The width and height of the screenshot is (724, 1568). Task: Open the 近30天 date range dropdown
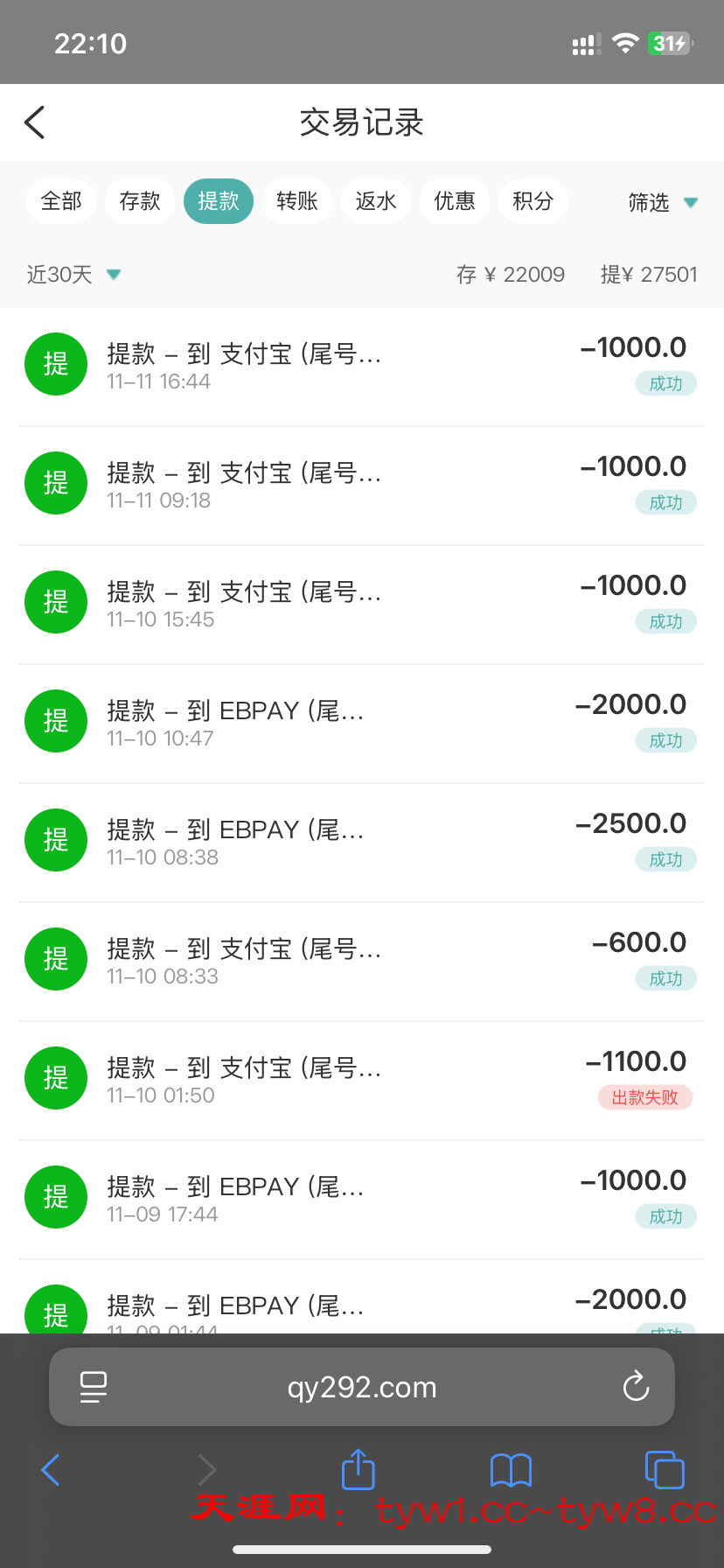pyautogui.click(x=73, y=275)
